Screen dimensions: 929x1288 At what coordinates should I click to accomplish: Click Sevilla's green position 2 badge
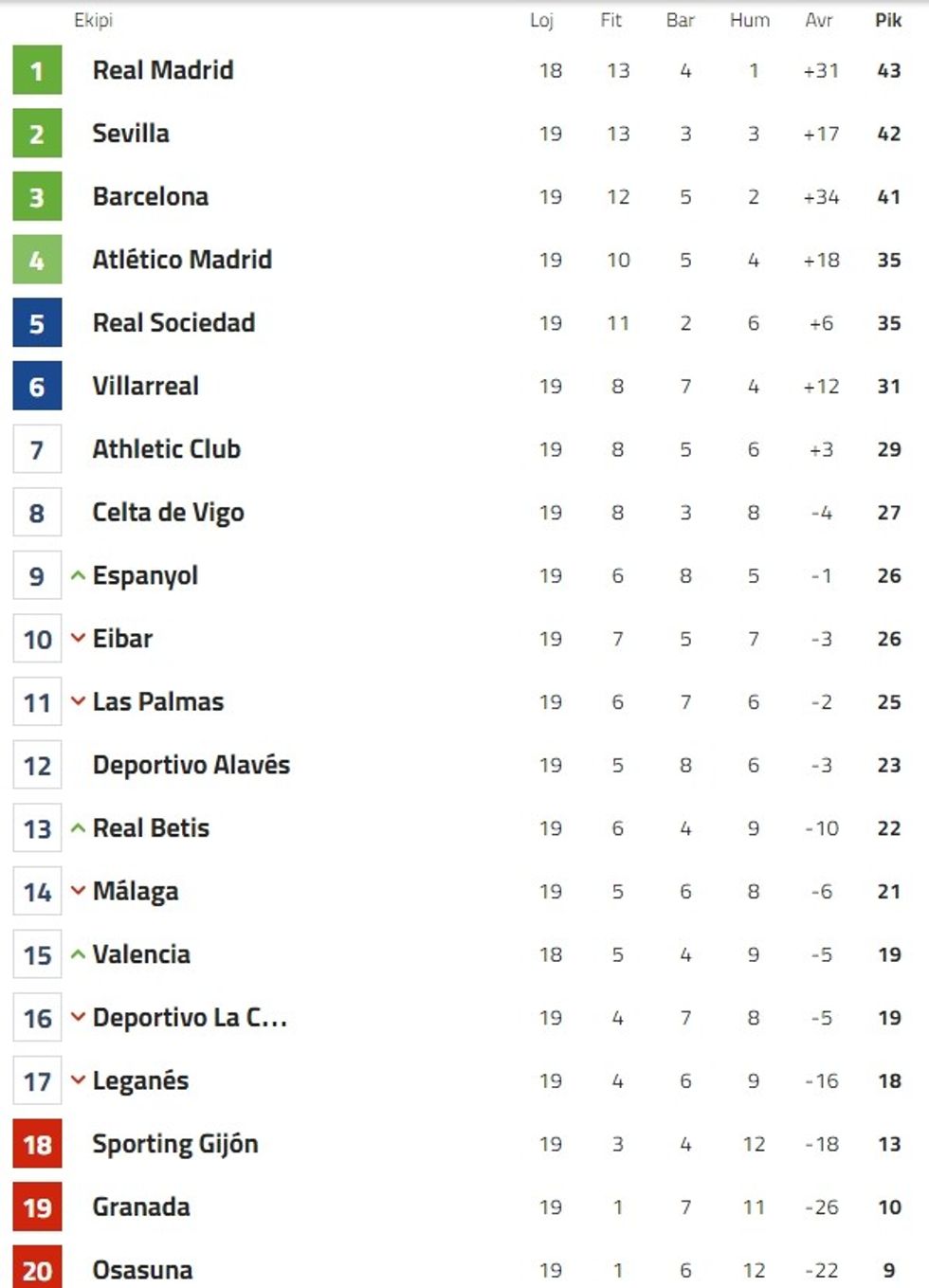pyautogui.click(x=37, y=134)
